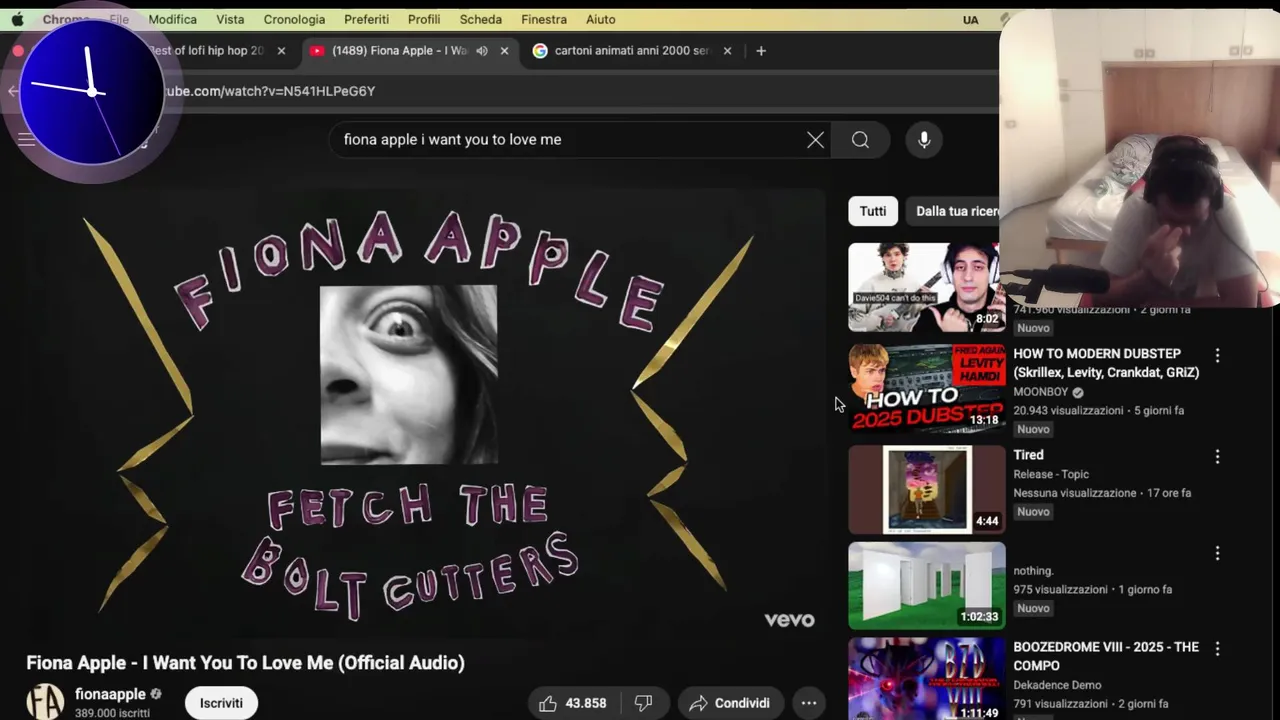Click the video title I Want You To Love Me
Viewport: 1280px width, 720px height.
tap(245, 662)
